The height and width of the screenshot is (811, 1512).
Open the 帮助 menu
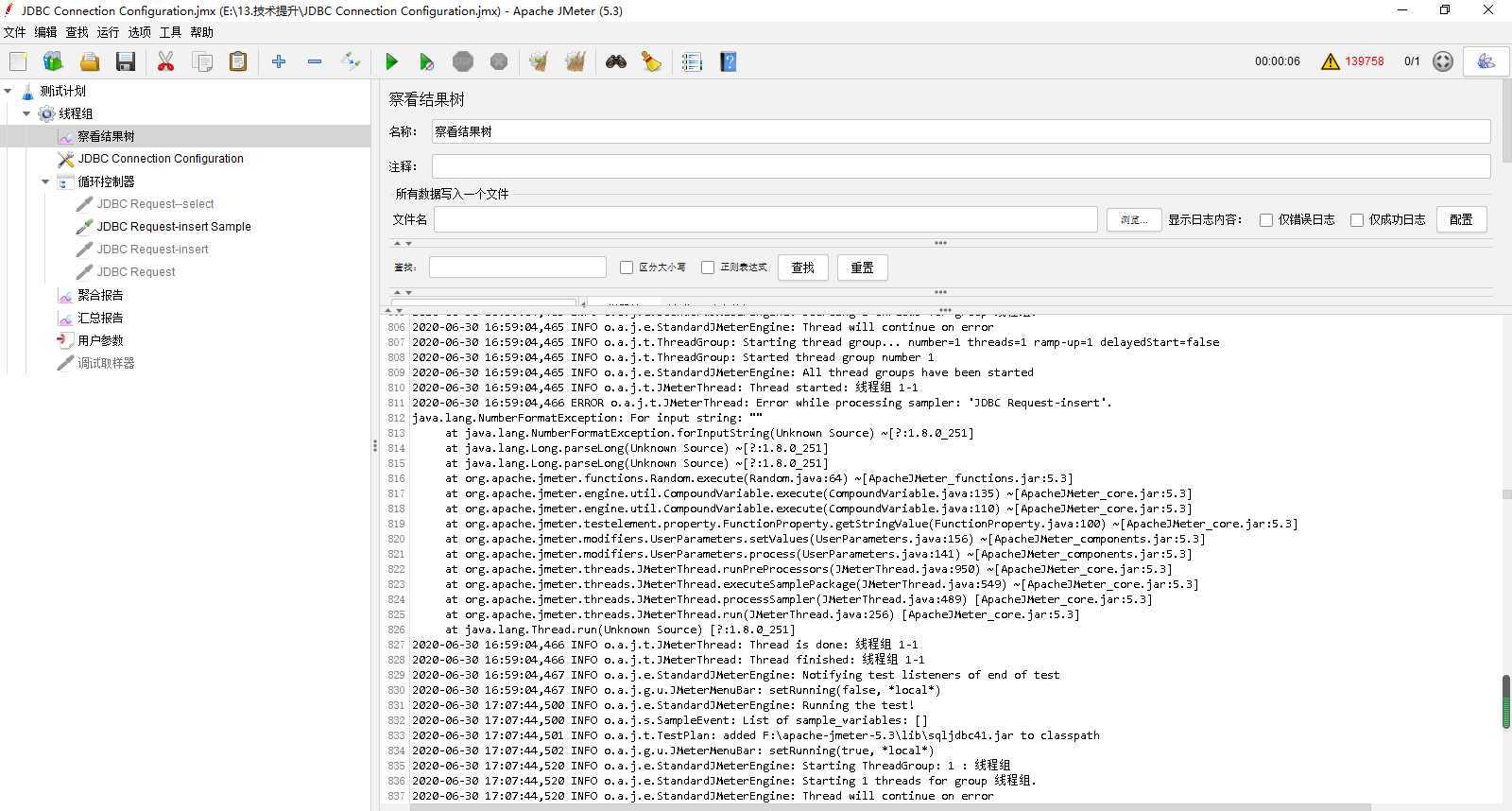pos(201,32)
